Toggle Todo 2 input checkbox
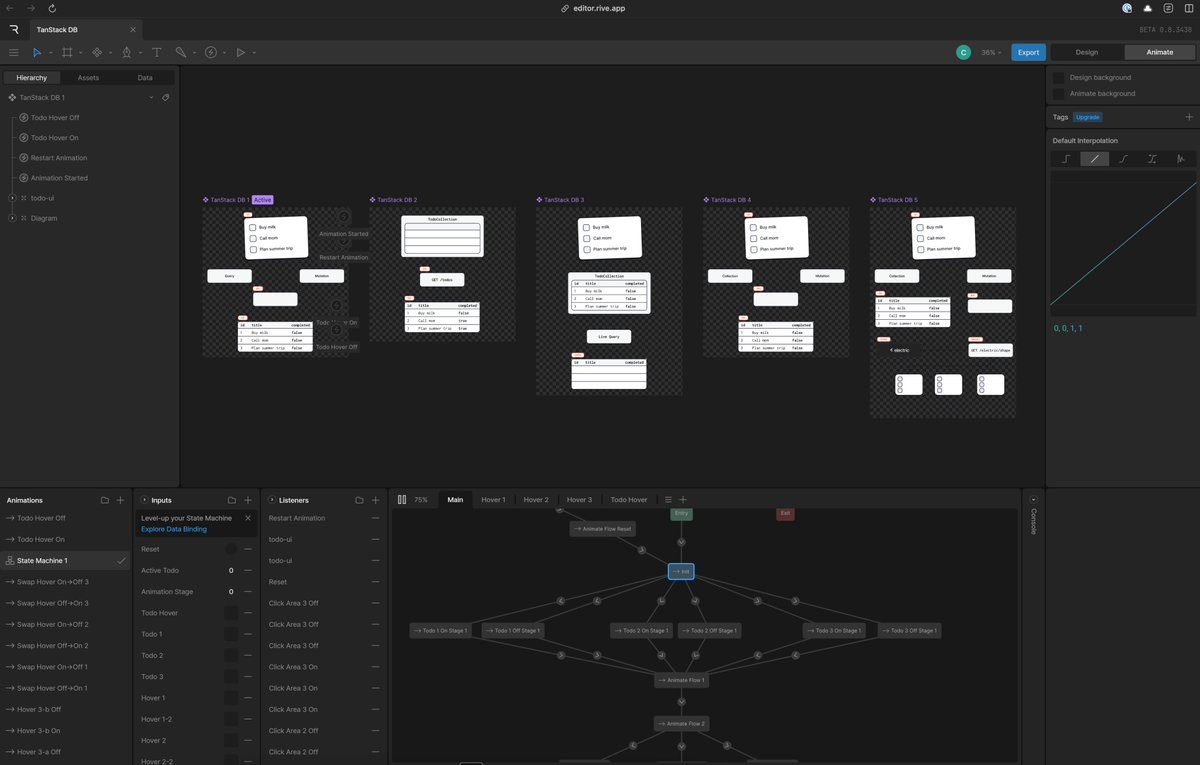Image resolution: width=1200 pixels, height=765 pixels. 231,655
